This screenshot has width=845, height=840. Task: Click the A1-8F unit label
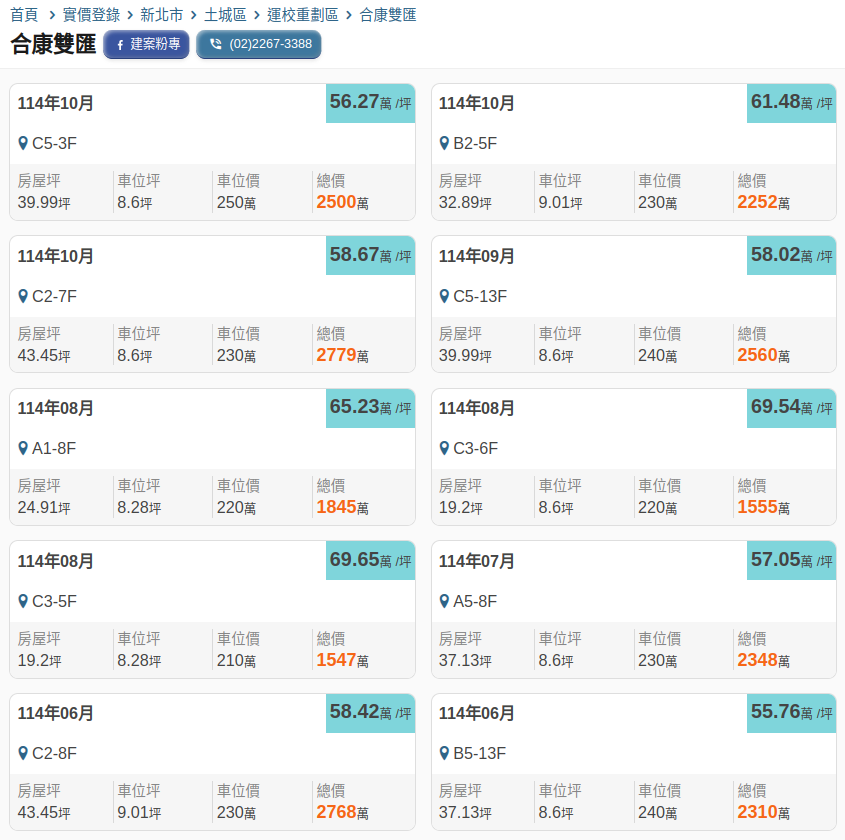(54, 448)
